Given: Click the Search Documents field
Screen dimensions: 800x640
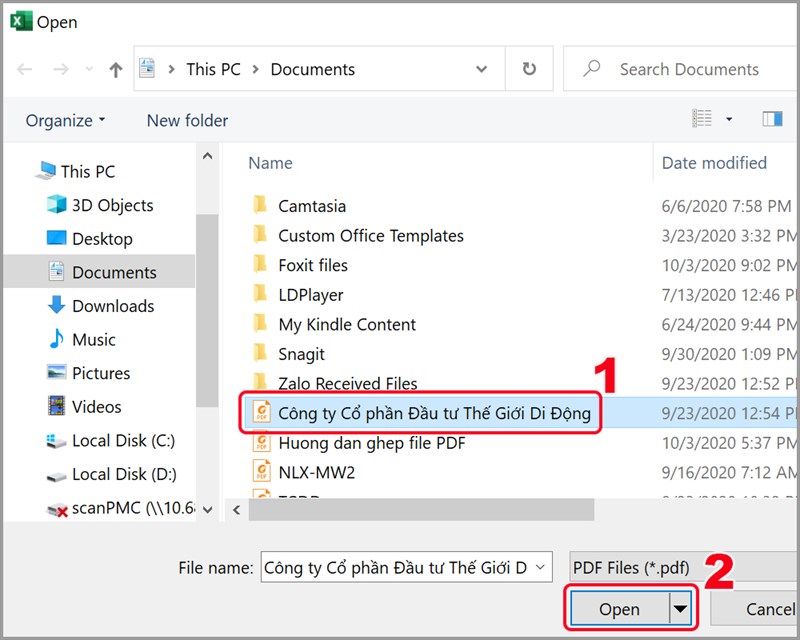Looking at the screenshot, I should tap(682, 69).
